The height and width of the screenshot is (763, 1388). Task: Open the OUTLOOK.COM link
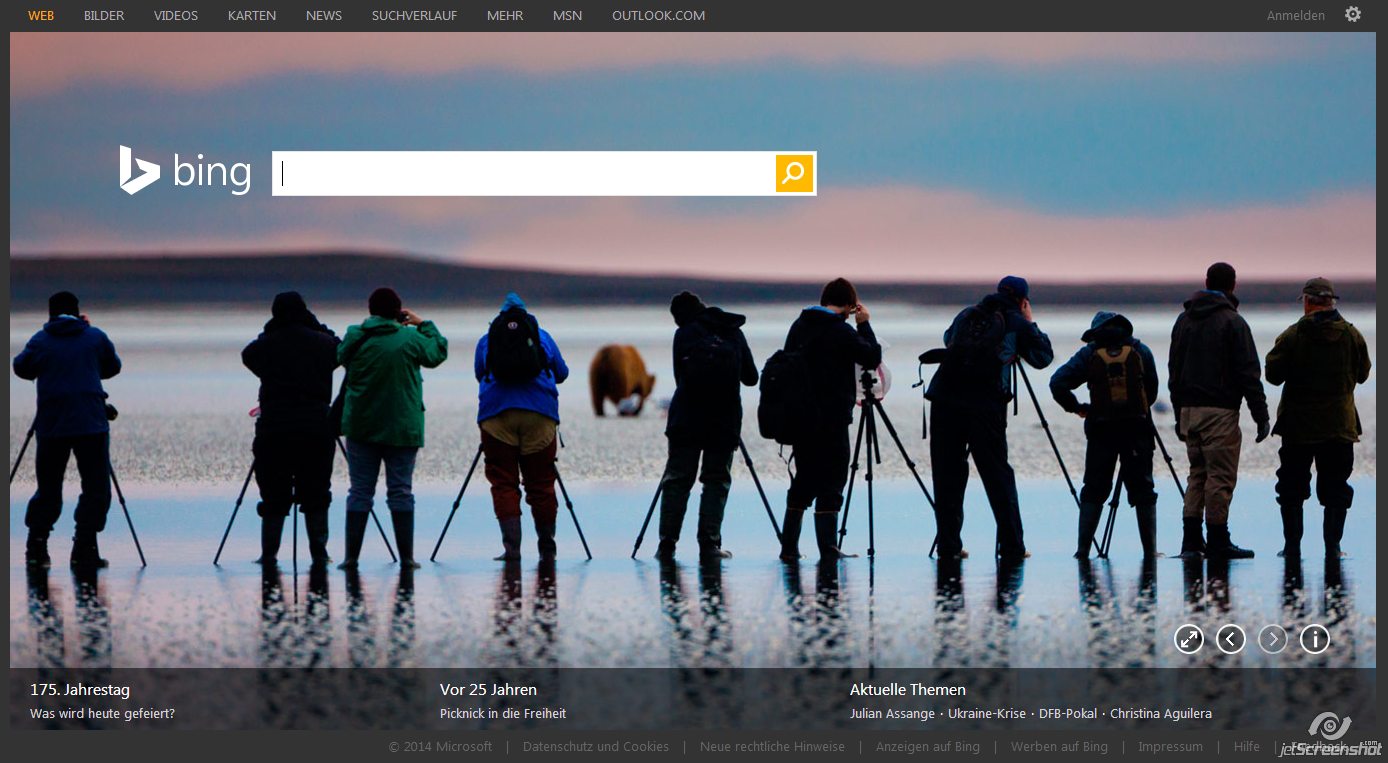click(658, 16)
